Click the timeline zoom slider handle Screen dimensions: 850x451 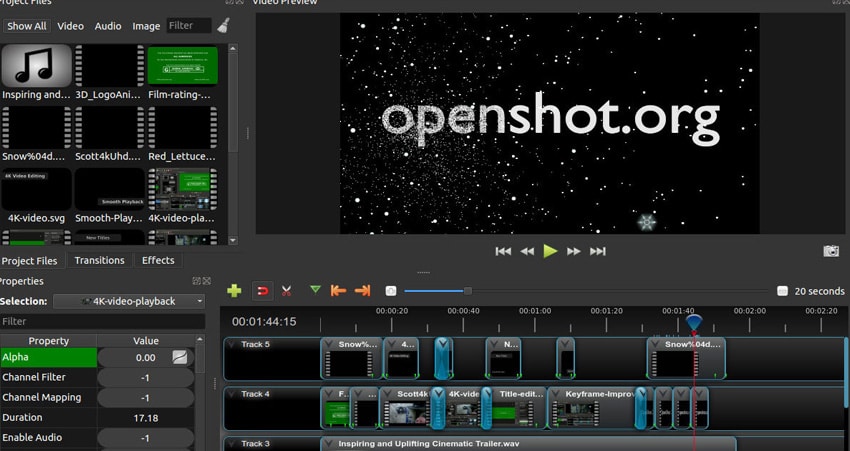coord(467,291)
